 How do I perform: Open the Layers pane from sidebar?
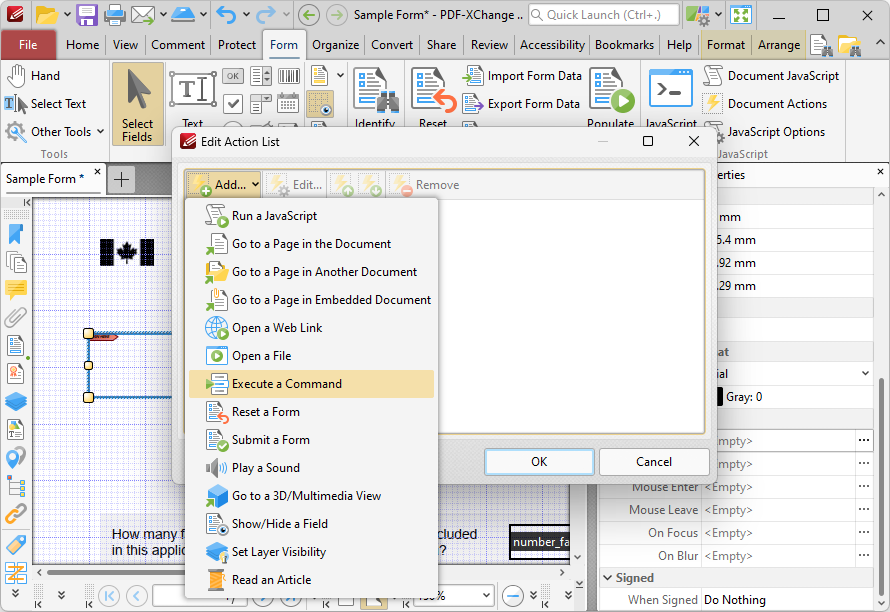[x=15, y=401]
